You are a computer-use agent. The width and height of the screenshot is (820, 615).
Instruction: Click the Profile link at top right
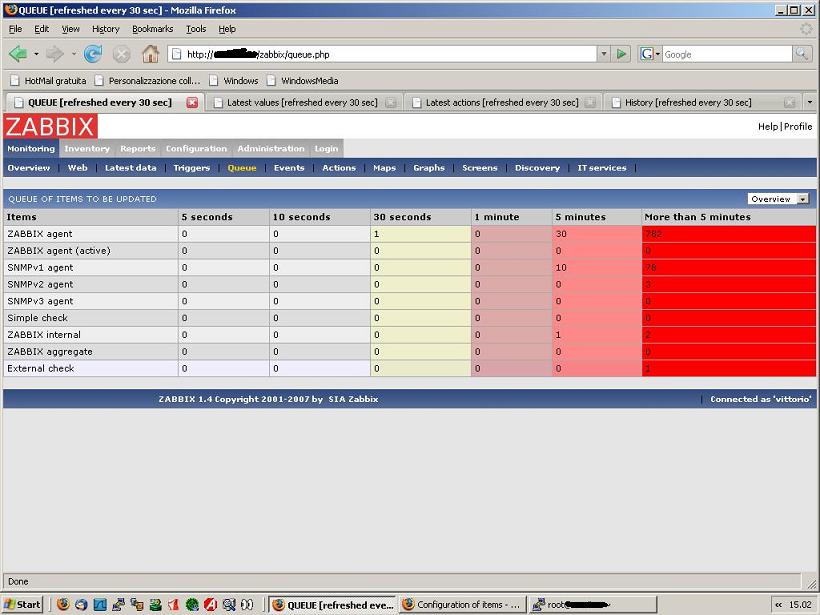point(798,127)
